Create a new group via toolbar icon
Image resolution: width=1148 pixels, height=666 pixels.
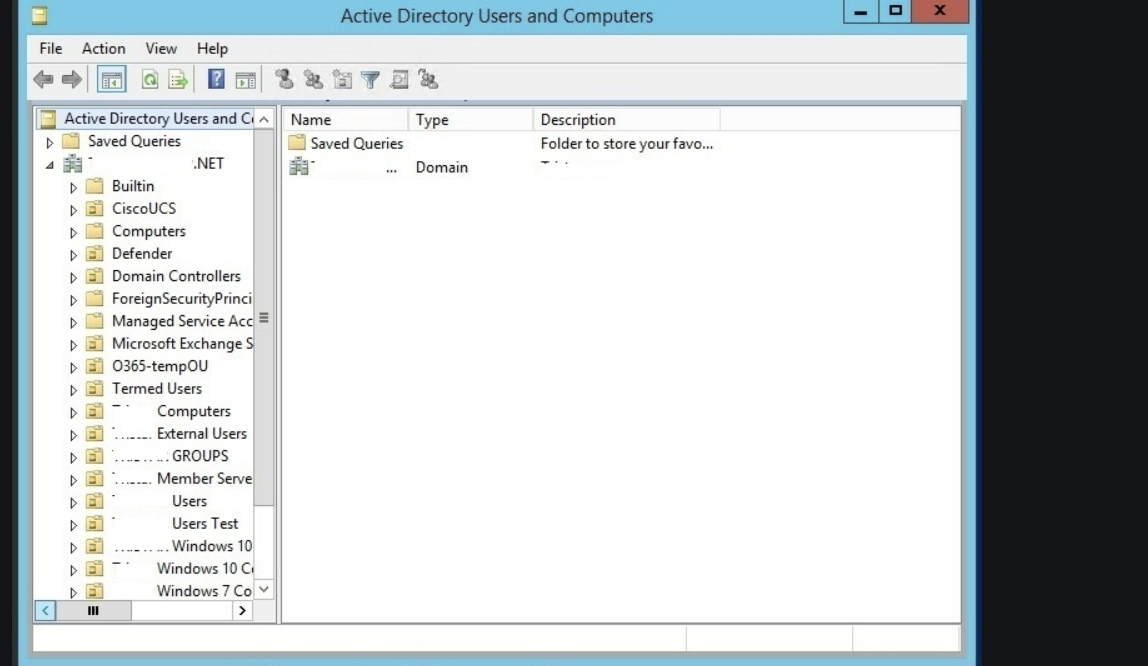313,79
